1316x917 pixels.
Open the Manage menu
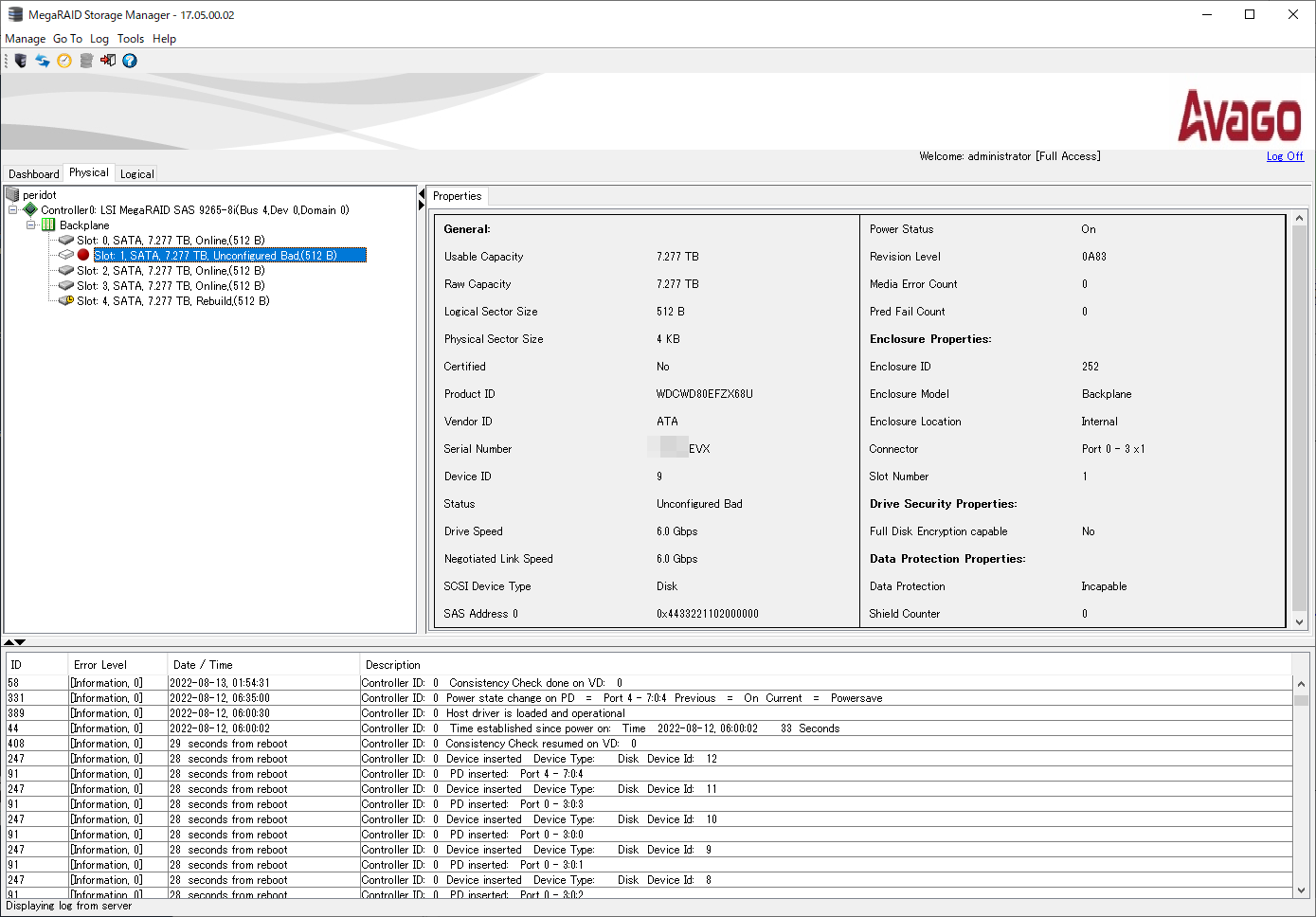pos(26,39)
